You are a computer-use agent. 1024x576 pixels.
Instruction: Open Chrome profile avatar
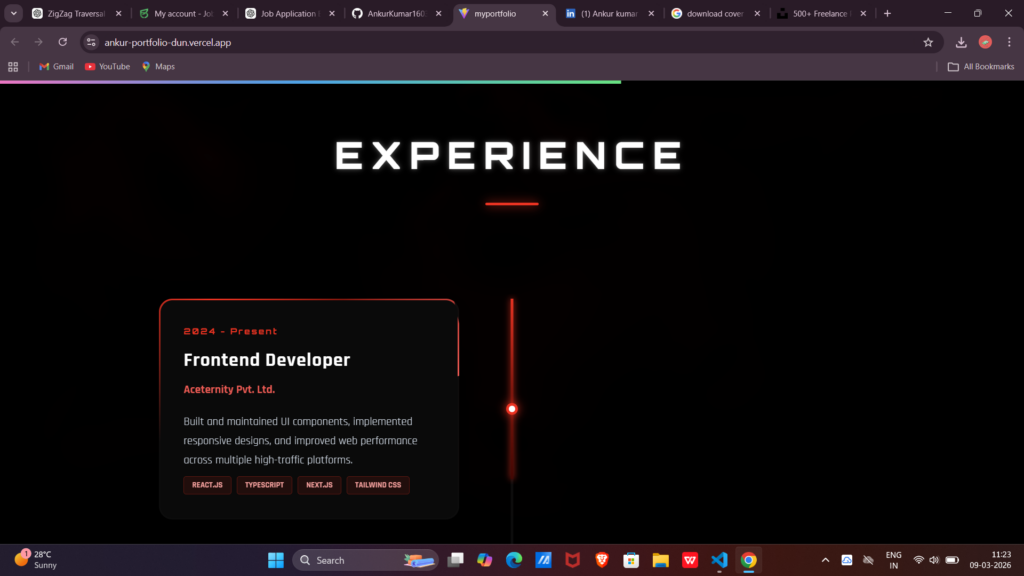click(x=985, y=42)
